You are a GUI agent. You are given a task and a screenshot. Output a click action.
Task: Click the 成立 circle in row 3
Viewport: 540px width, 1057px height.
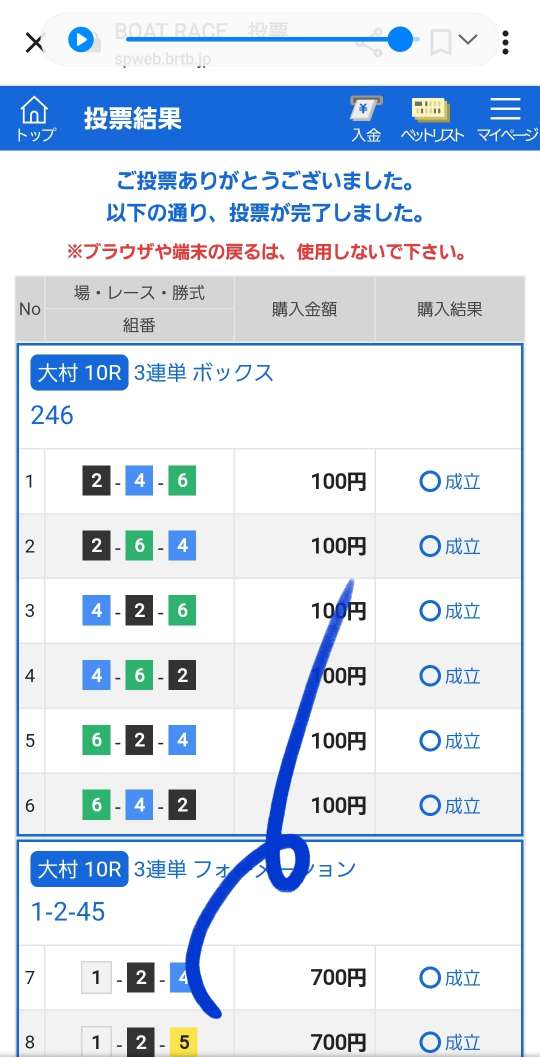pos(429,611)
